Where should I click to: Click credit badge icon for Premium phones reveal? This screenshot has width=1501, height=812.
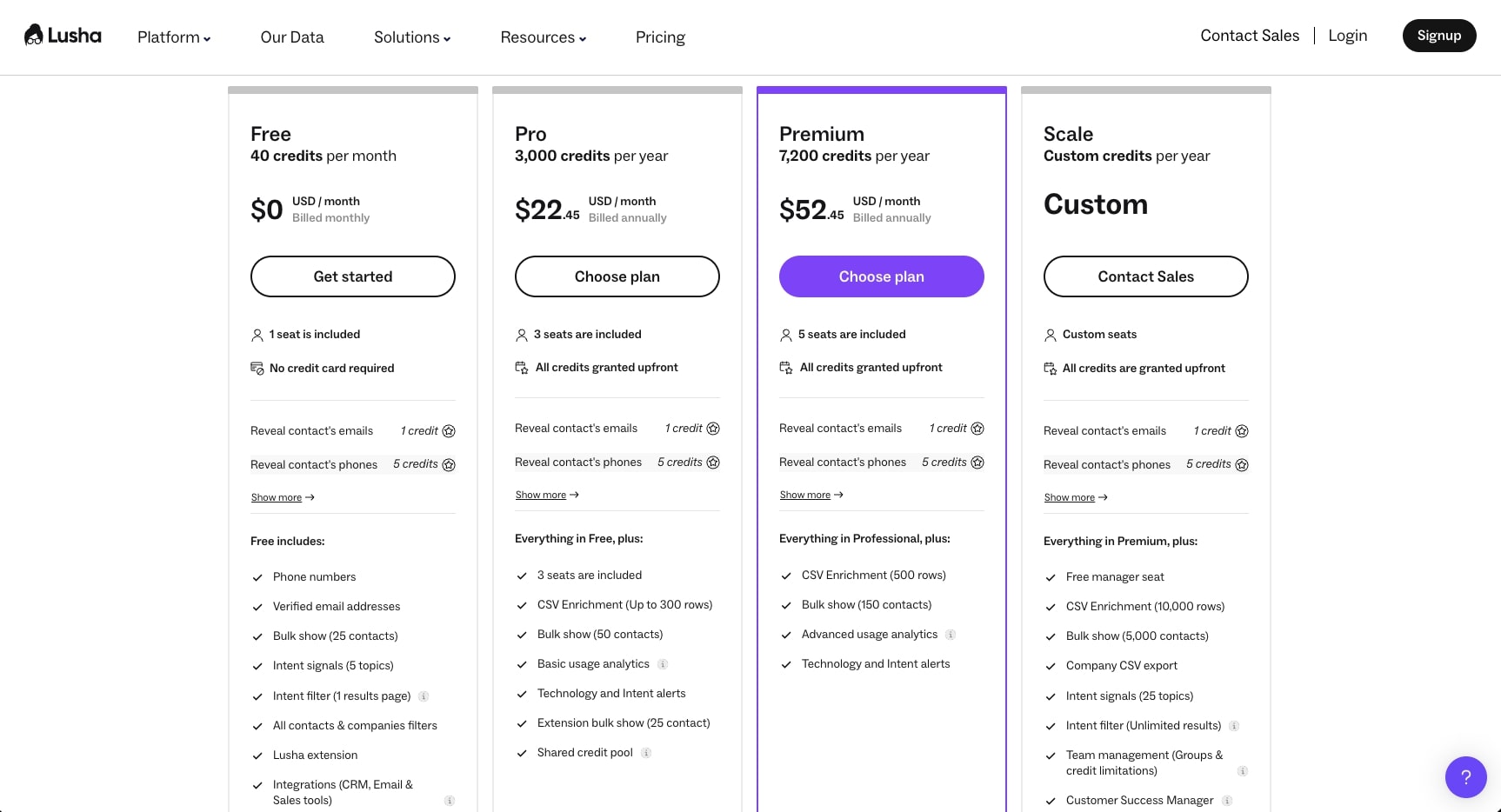coord(977,463)
